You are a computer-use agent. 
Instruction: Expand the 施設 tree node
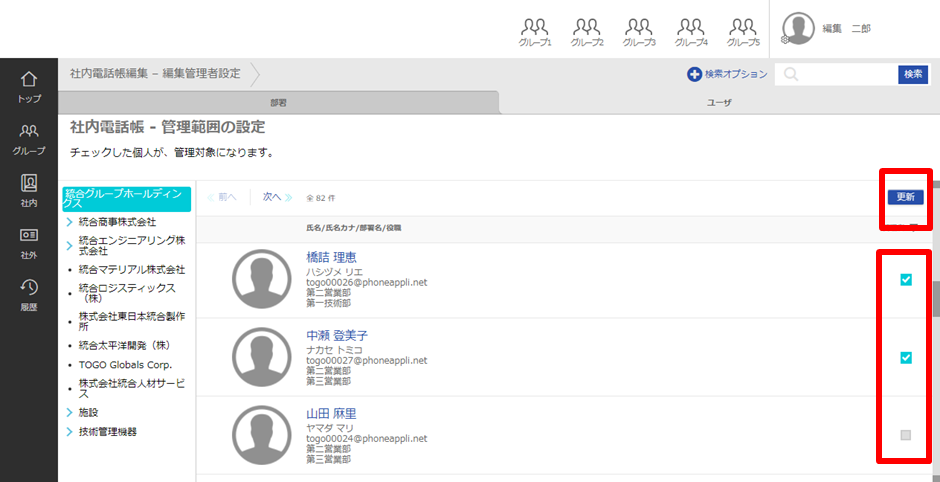[x=70, y=412]
